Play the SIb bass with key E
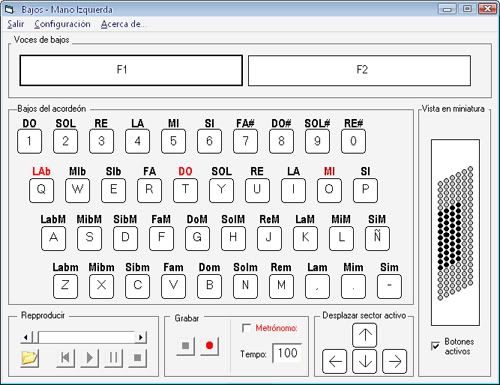 pyautogui.click(x=114, y=190)
